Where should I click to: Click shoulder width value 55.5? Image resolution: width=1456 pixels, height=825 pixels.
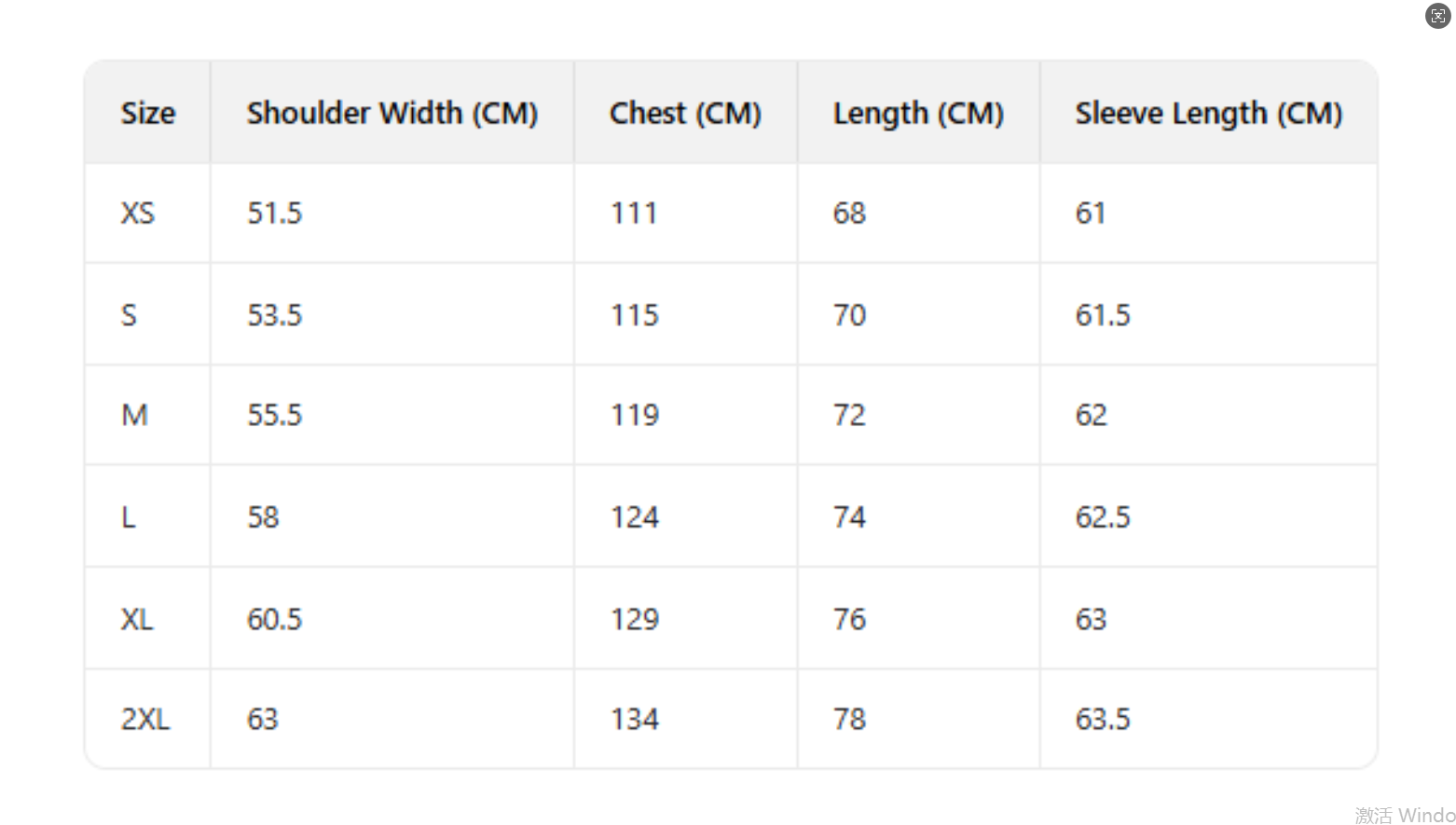click(x=275, y=415)
